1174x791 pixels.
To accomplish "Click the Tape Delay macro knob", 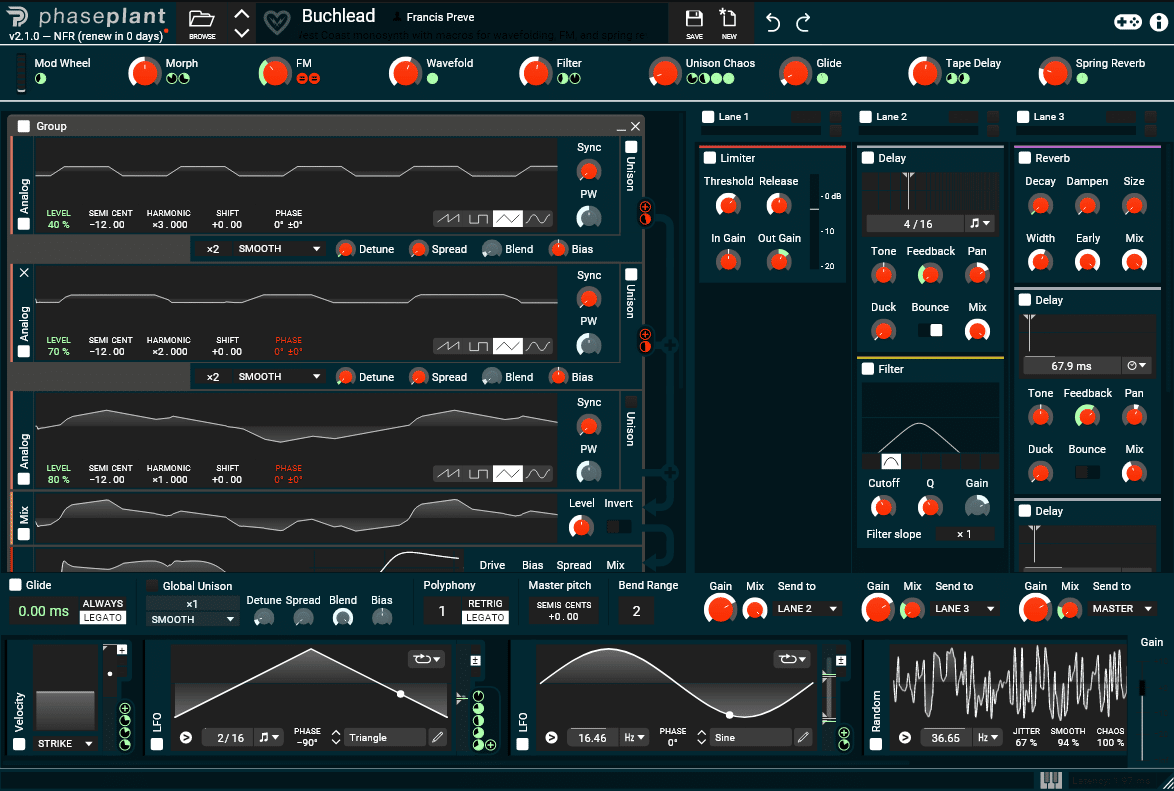I will tap(924, 73).
